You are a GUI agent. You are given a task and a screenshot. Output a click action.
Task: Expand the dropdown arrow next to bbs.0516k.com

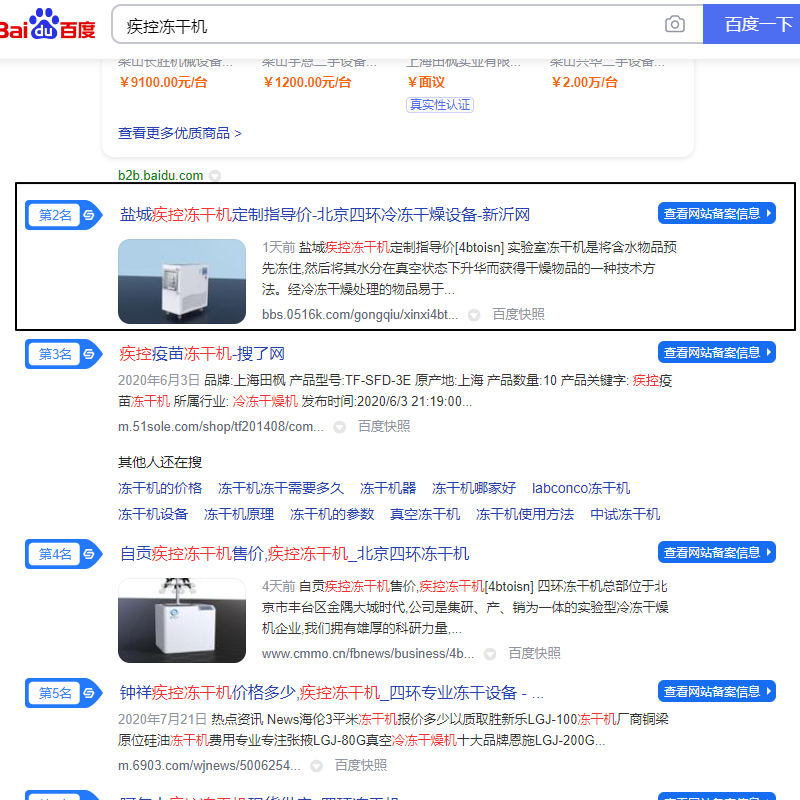[474, 315]
